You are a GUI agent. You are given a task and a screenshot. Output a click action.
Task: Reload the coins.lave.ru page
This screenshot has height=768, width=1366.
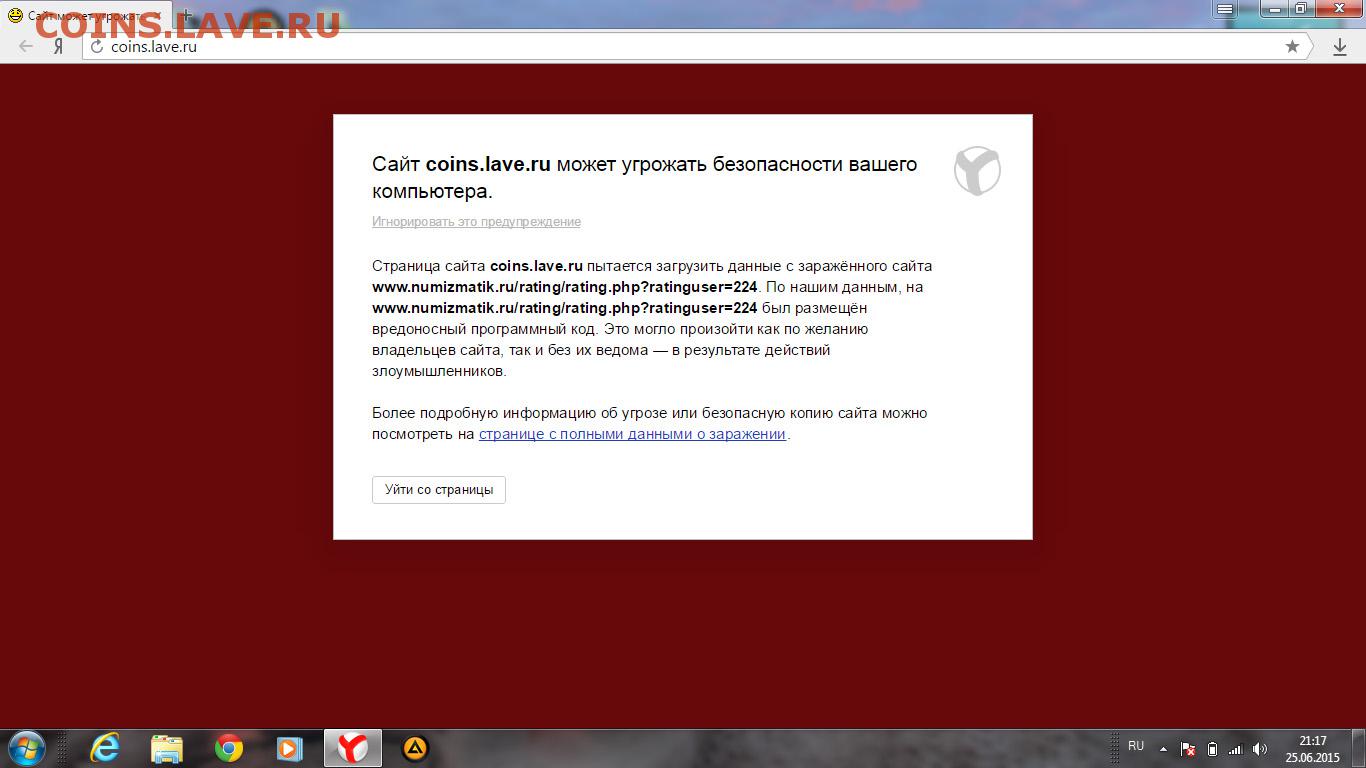97,47
